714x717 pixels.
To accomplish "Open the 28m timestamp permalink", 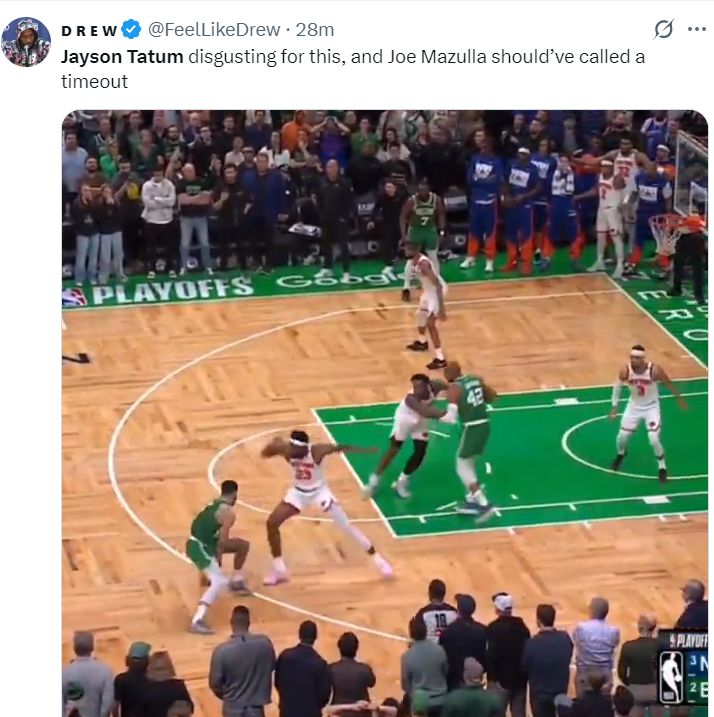I will [315, 30].
